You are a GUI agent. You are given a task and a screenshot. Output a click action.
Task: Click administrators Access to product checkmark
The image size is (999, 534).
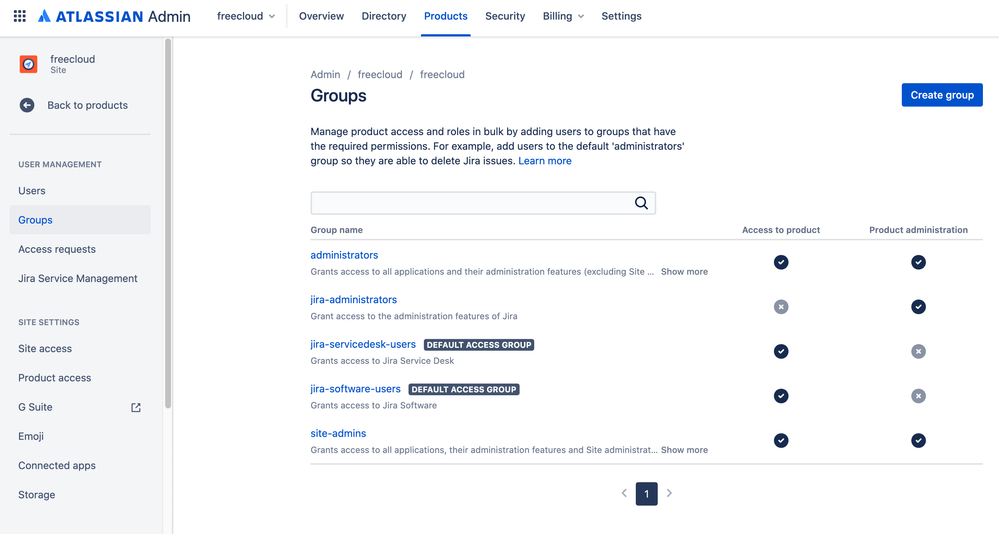tap(781, 262)
